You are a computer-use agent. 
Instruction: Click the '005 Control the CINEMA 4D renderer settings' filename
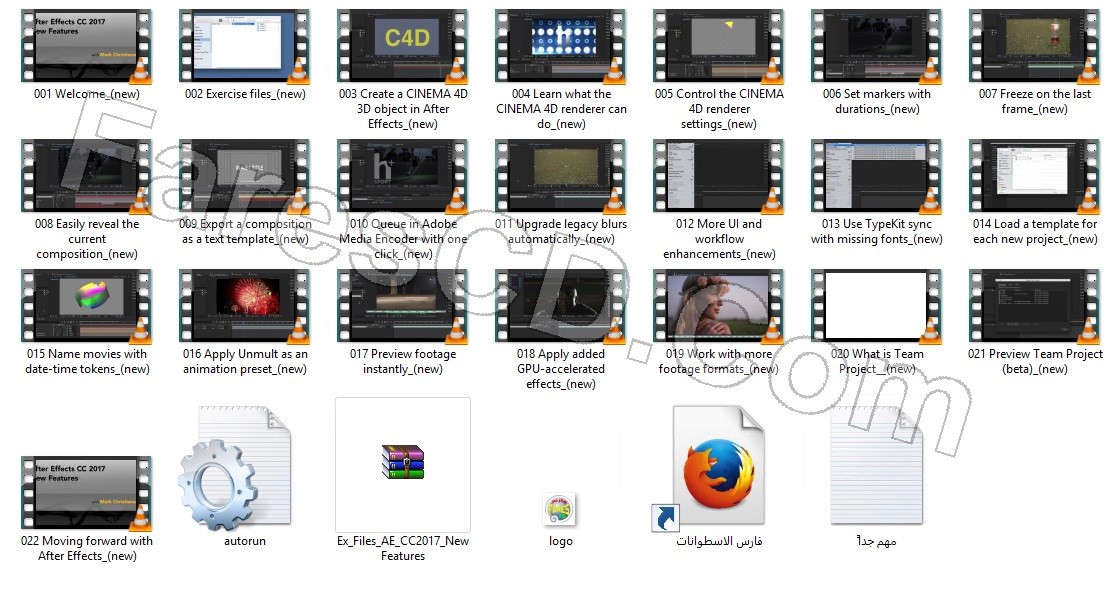[x=719, y=109]
